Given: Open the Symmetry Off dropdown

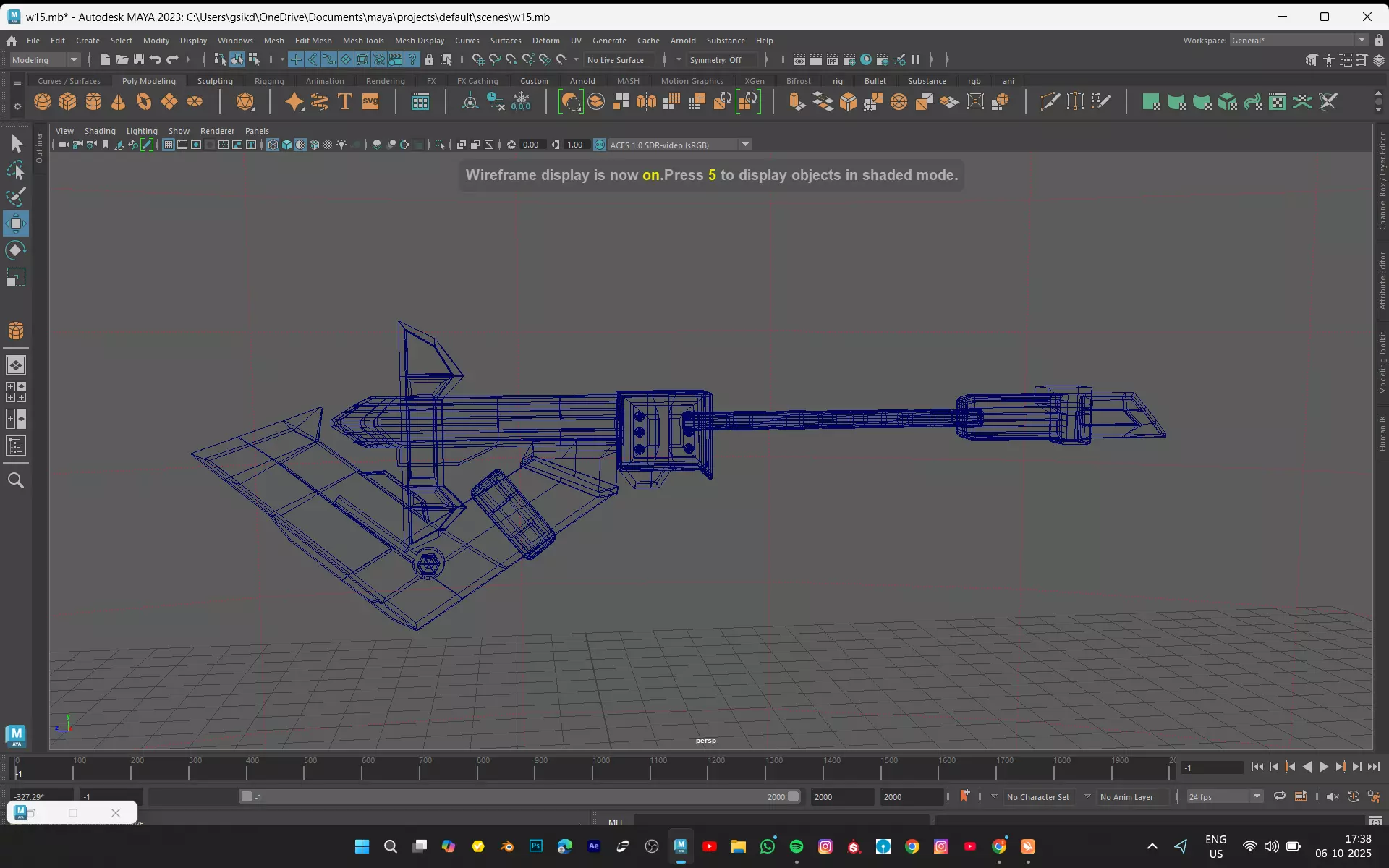Looking at the screenshot, I should (x=721, y=60).
